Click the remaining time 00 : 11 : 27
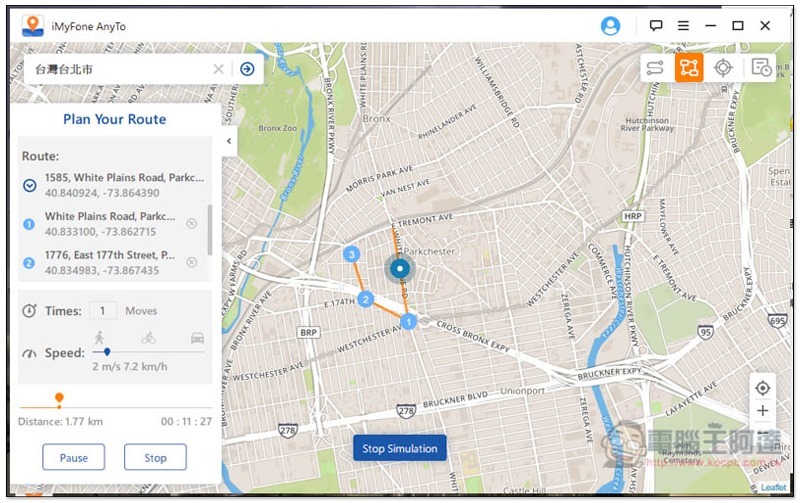Viewport: 800px width, 503px height. coord(186,421)
